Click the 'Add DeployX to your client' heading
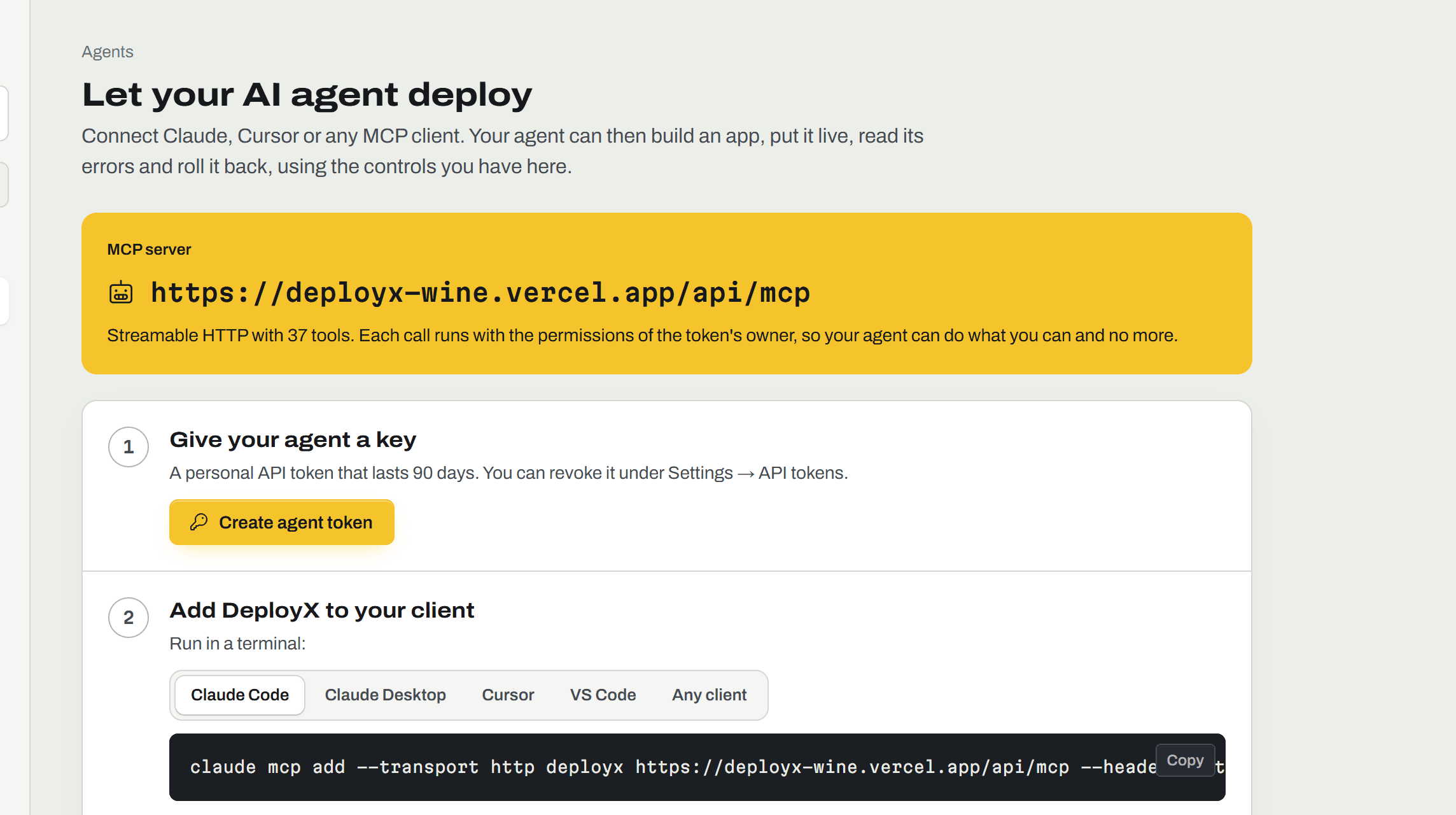 (321, 610)
